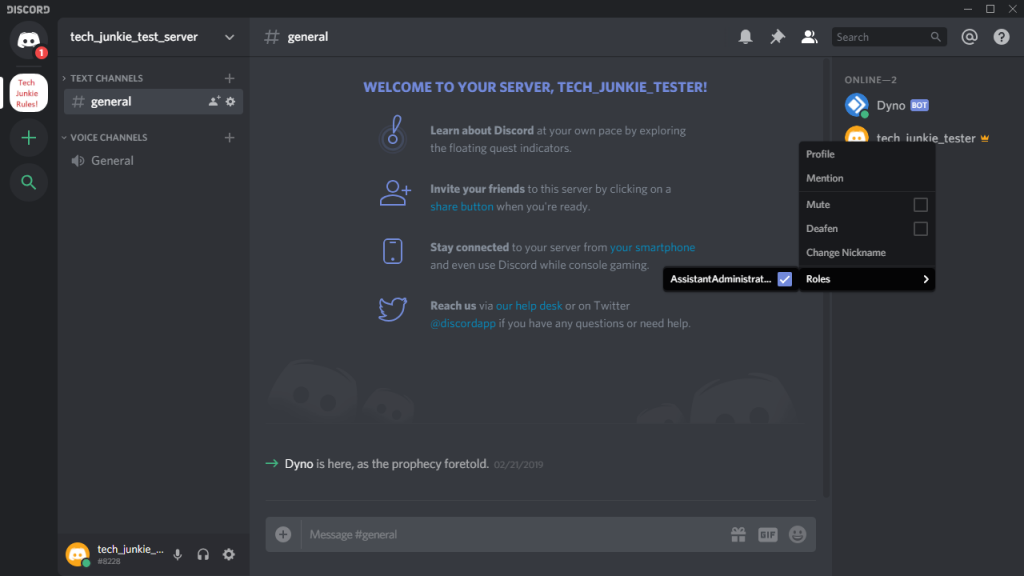Toggle the member list icon

809,37
